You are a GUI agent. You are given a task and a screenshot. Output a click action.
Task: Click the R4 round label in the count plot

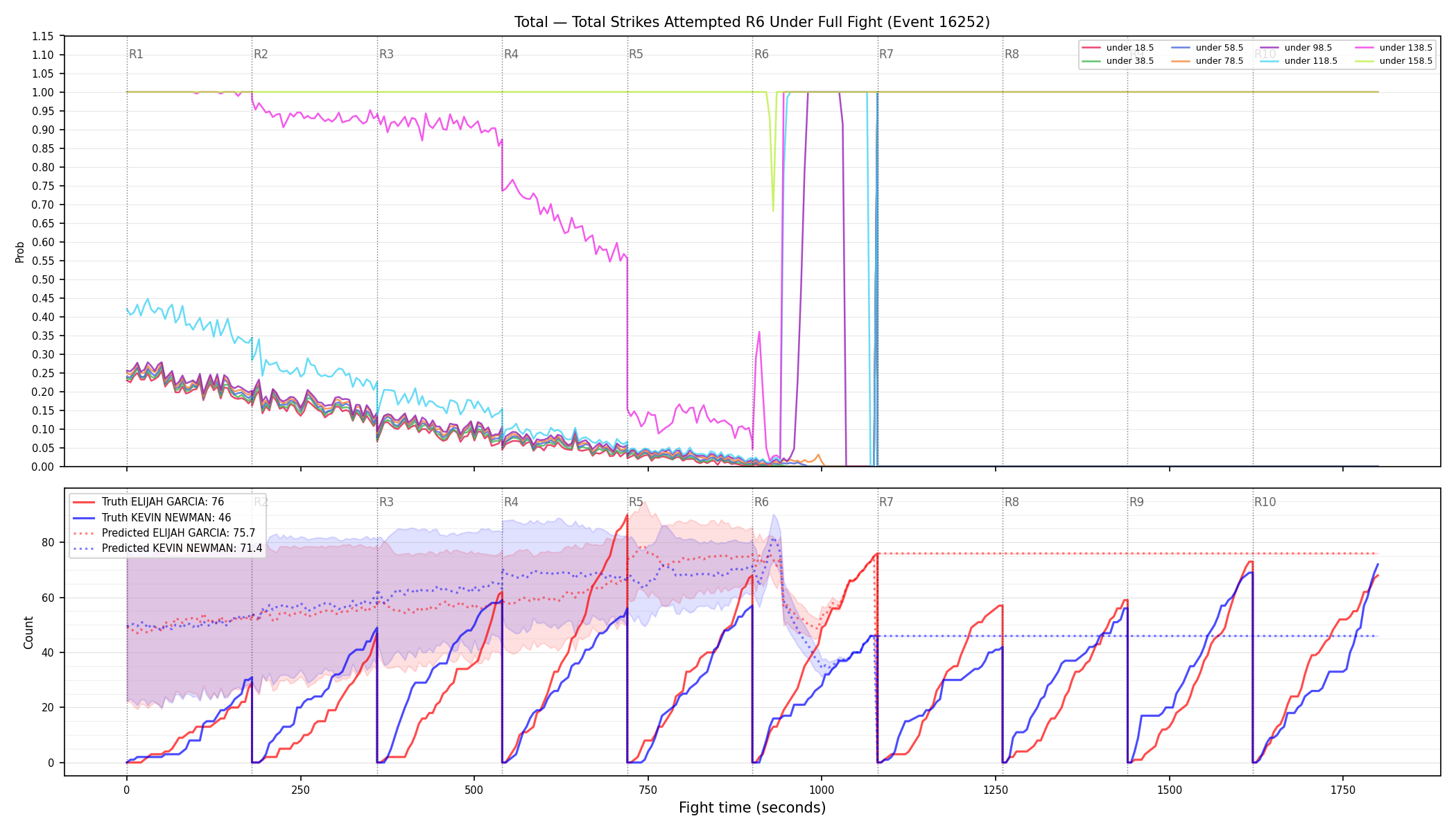(511, 502)
